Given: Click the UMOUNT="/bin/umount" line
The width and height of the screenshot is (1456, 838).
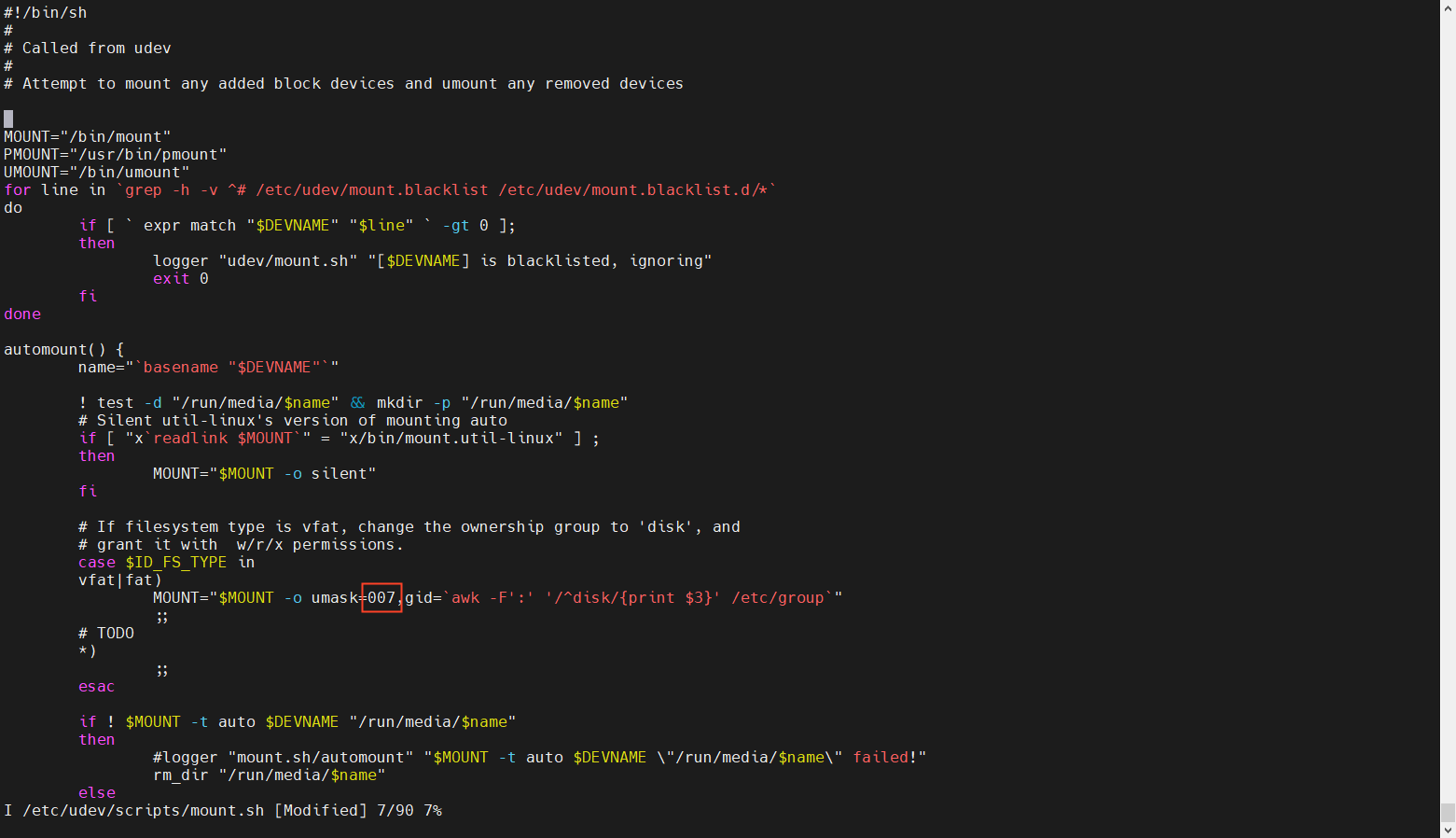Looking at the screenshot, I should coord(97,172).
